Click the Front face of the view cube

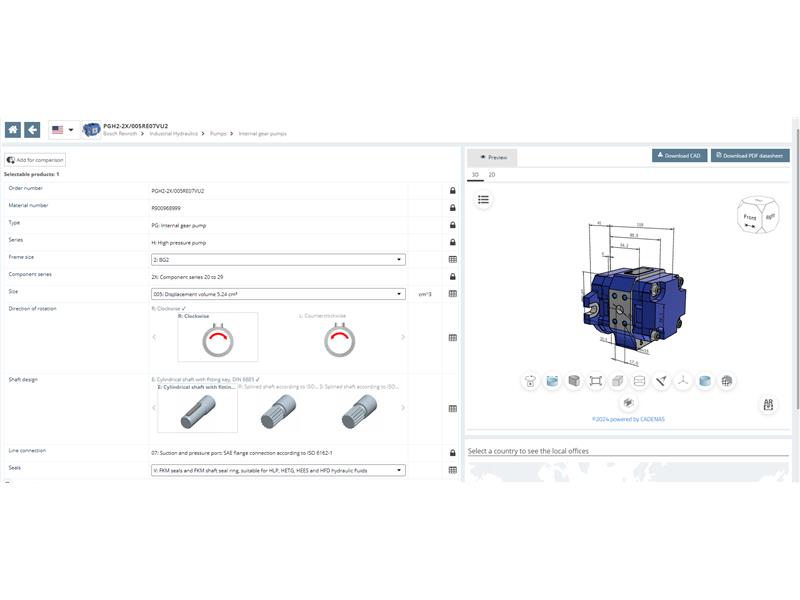click(x=749, y=218)
